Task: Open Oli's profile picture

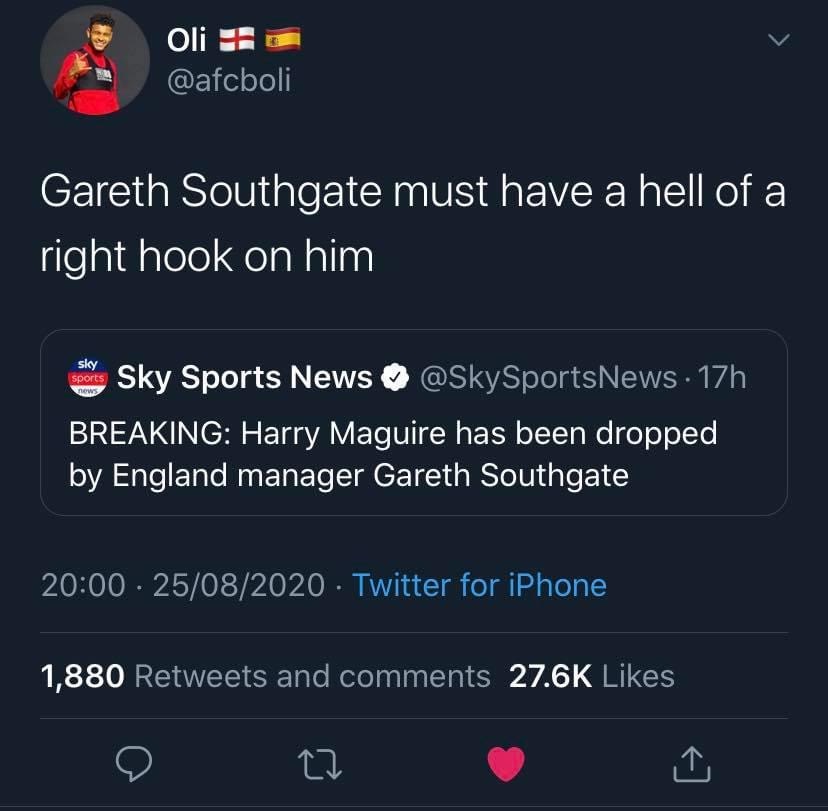Action: [95, 60]
